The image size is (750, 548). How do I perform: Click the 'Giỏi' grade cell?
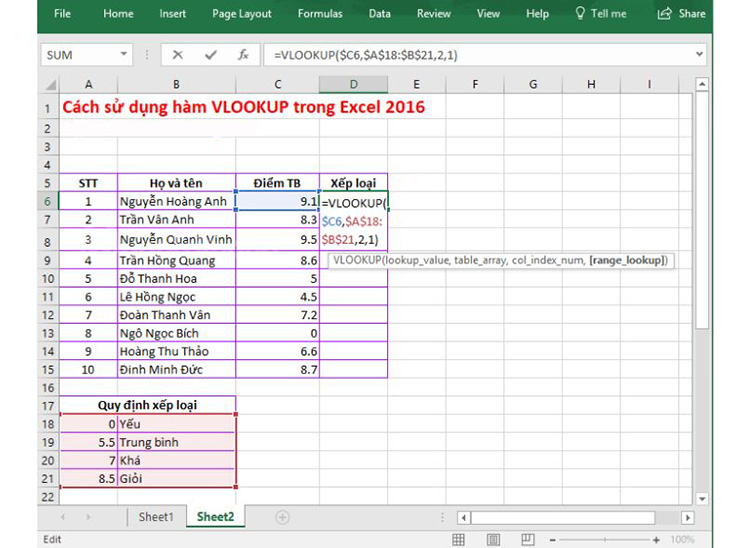[x=176, y=479]
